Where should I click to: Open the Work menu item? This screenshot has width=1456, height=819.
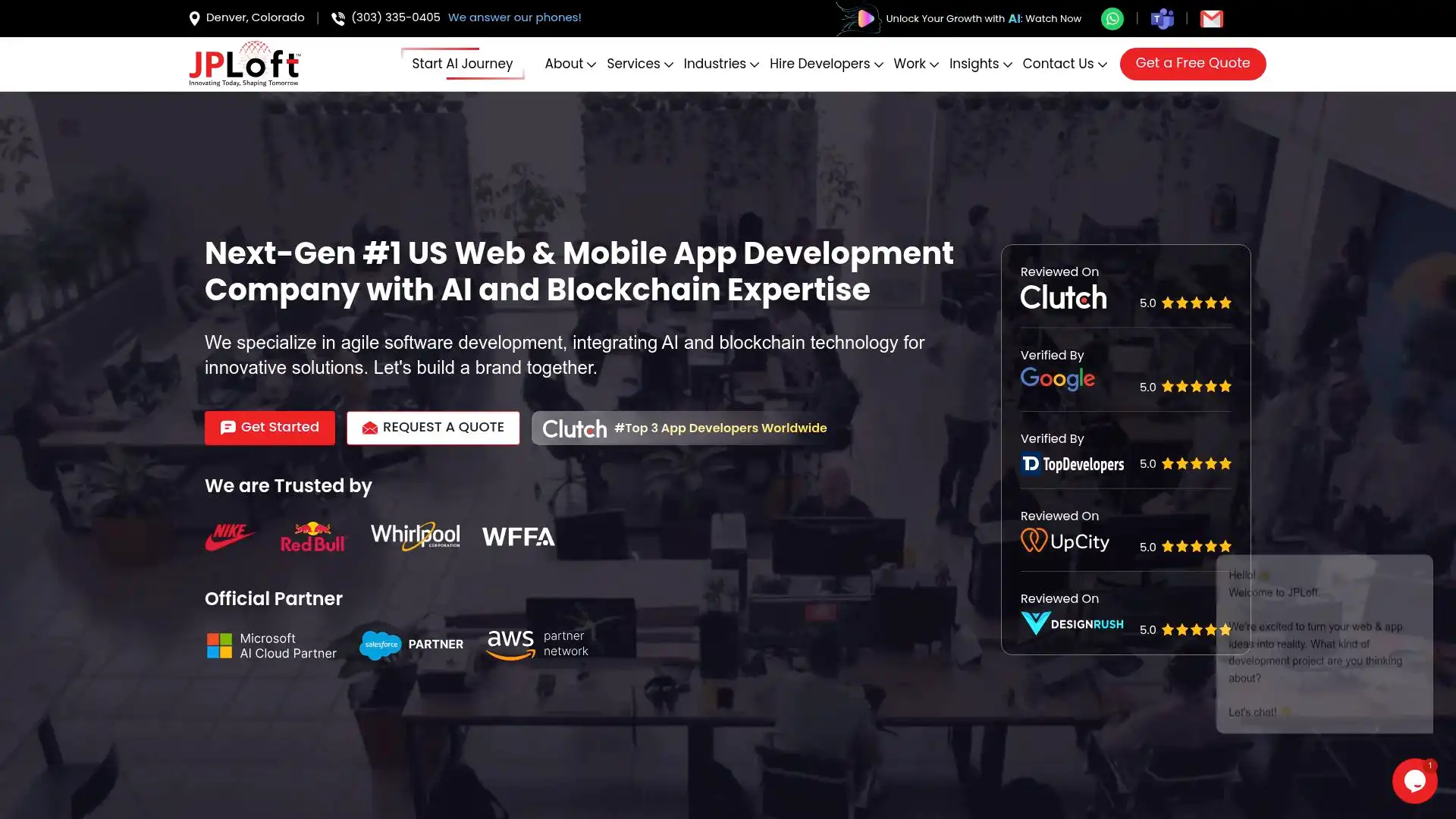[915, 64]
